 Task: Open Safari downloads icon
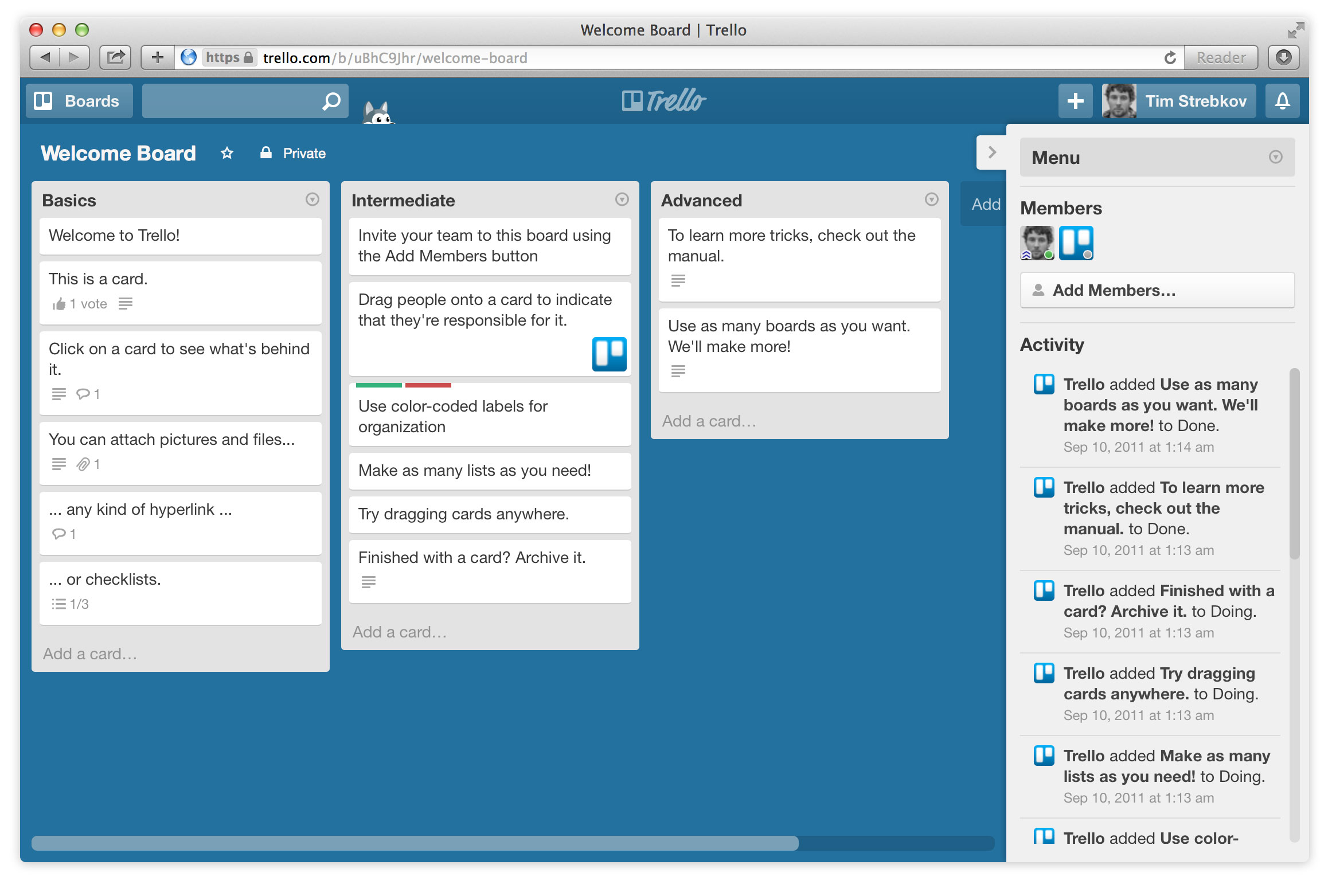pyautogui.click(x=1283, y=57)
